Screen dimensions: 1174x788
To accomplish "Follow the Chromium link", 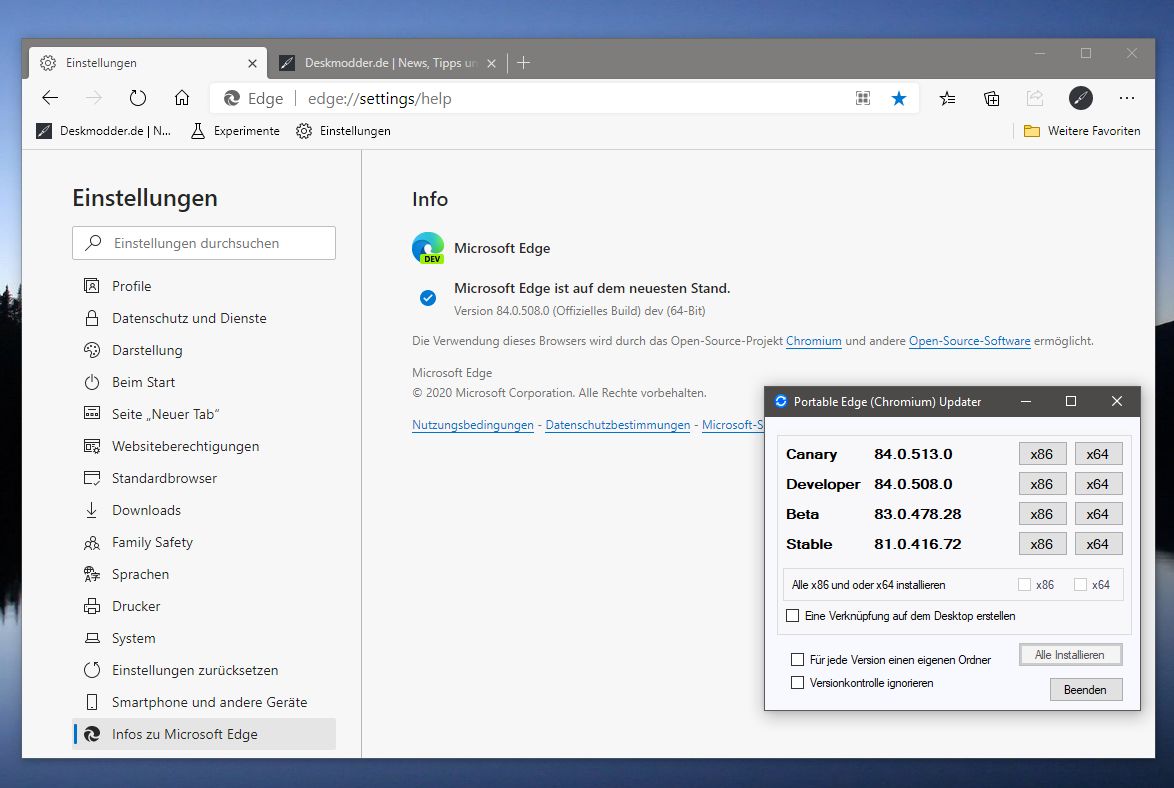I will point(814,341).
